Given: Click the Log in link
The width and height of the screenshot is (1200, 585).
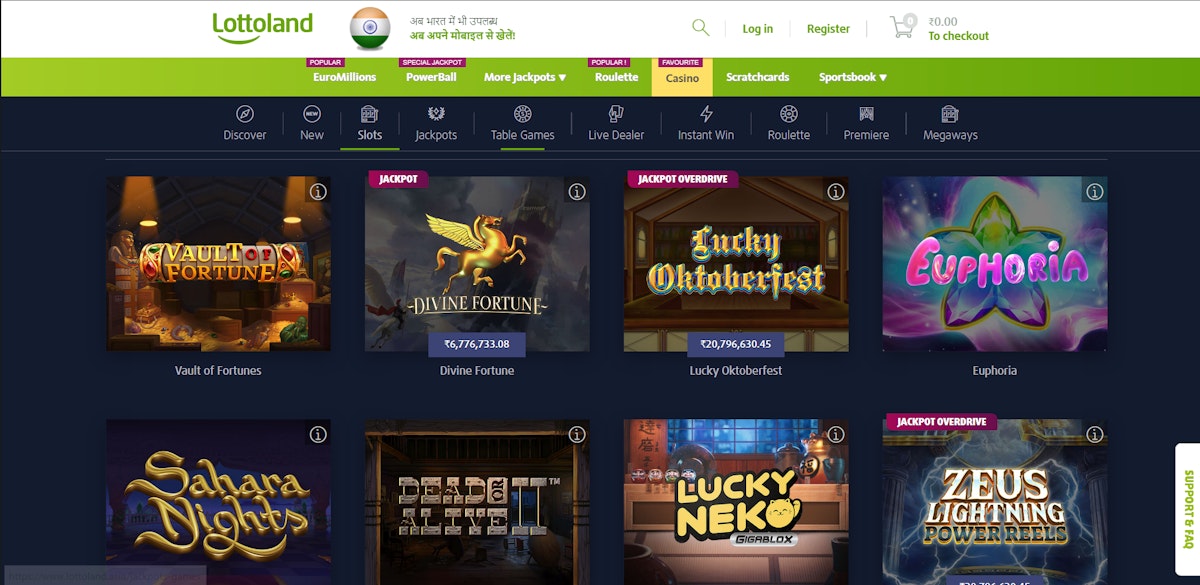Looking at the screenshot, I should 758,29.
